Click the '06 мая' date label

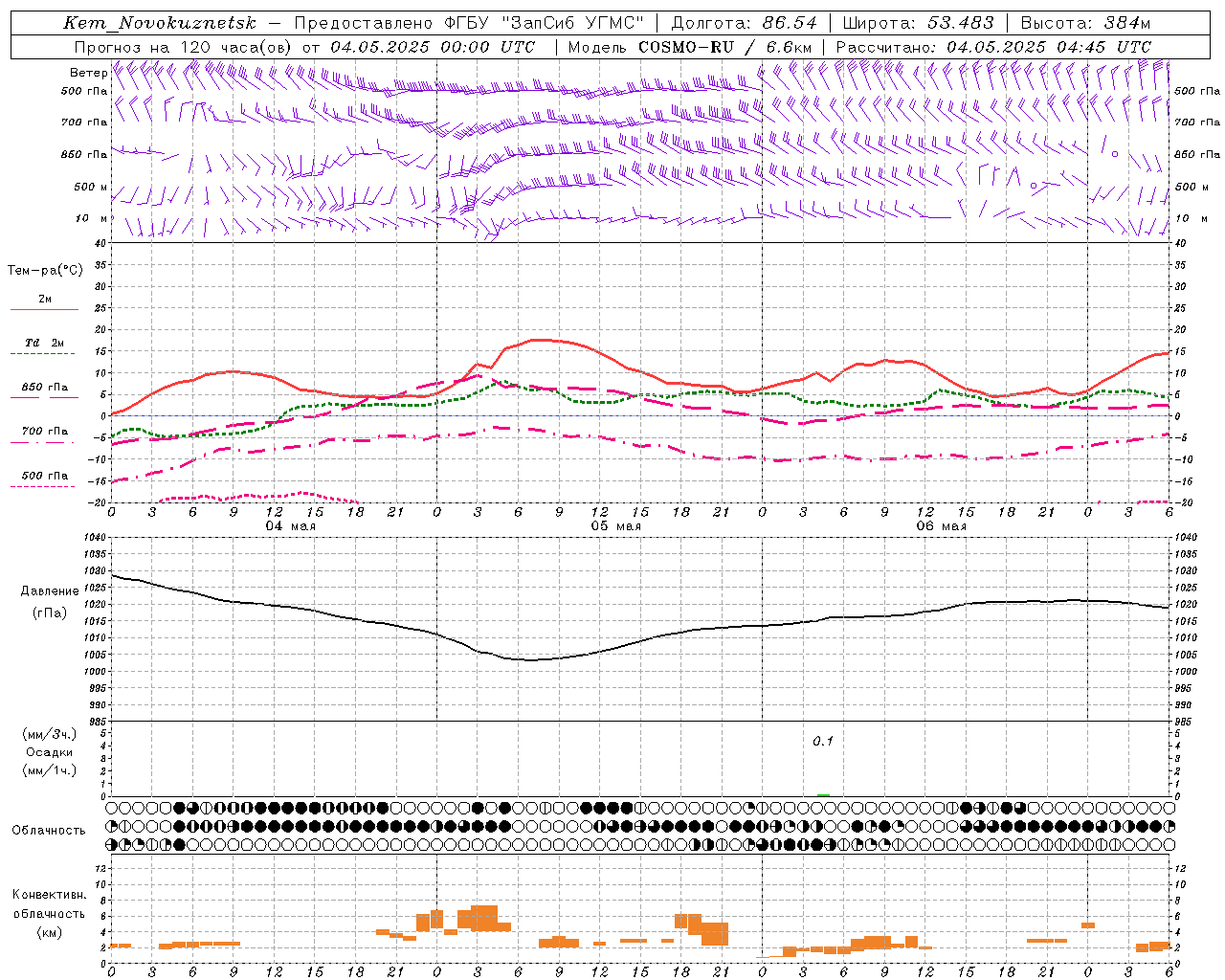click(x=942, y=526)
